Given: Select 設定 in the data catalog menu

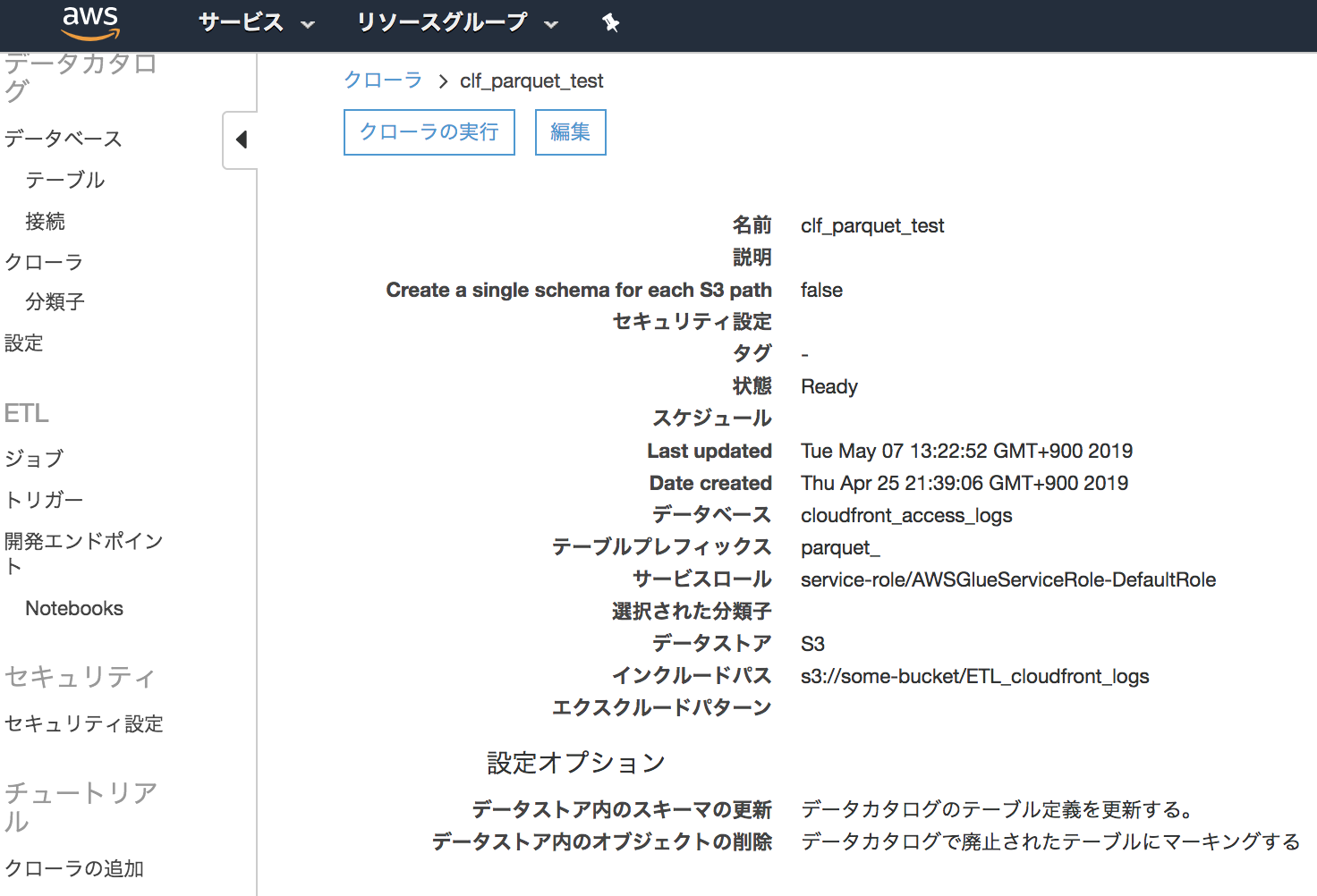Looking at the screenshot, I should point(24,342).
